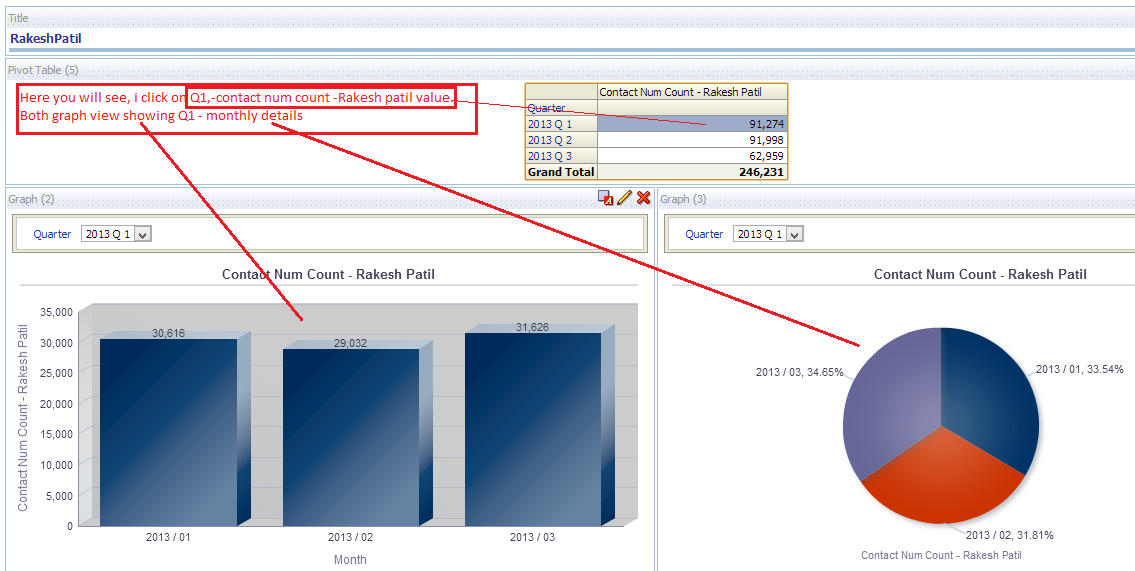1135x571 pixels.
Task: Click the 2013 / 03 x-axis label
Action: (x=532, y=537)
